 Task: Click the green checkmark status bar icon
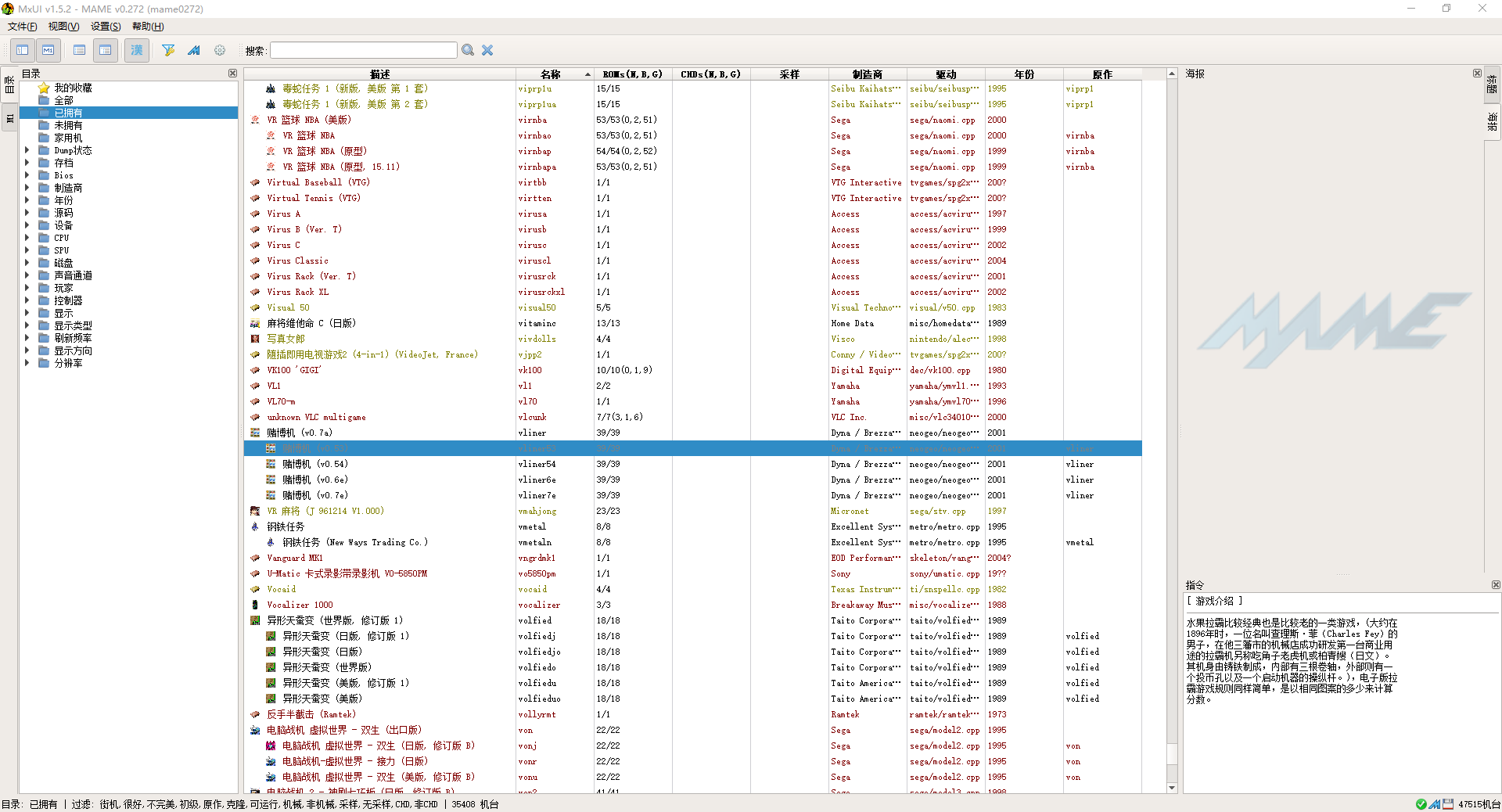point(1421,804)
